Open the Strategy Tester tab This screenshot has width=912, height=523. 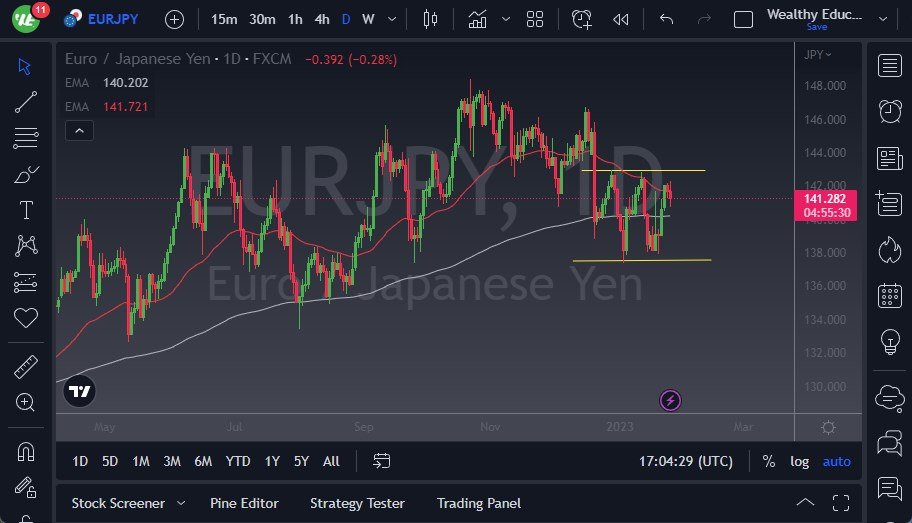pos(357,503)
